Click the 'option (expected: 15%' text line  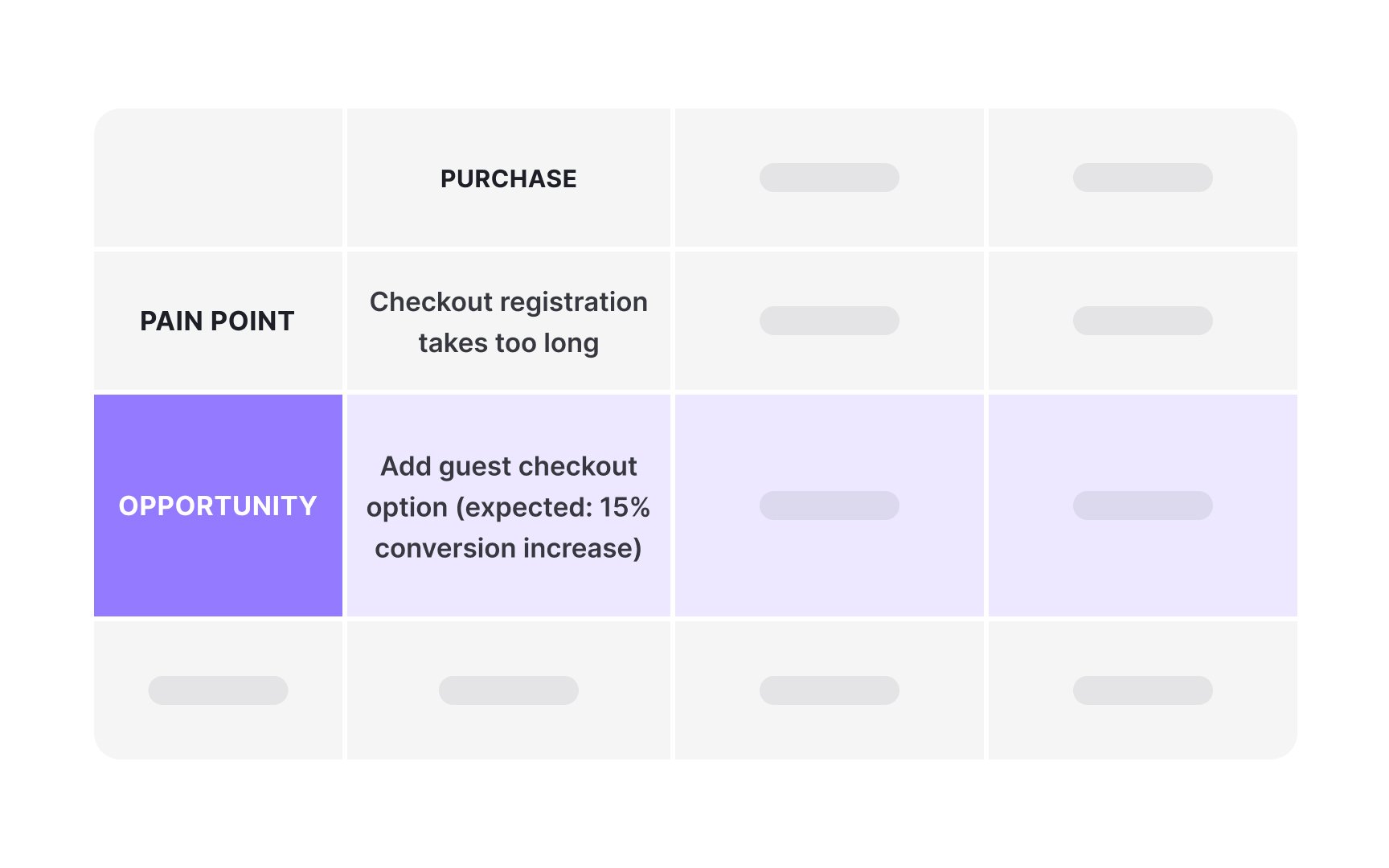(x=508, y=507)
